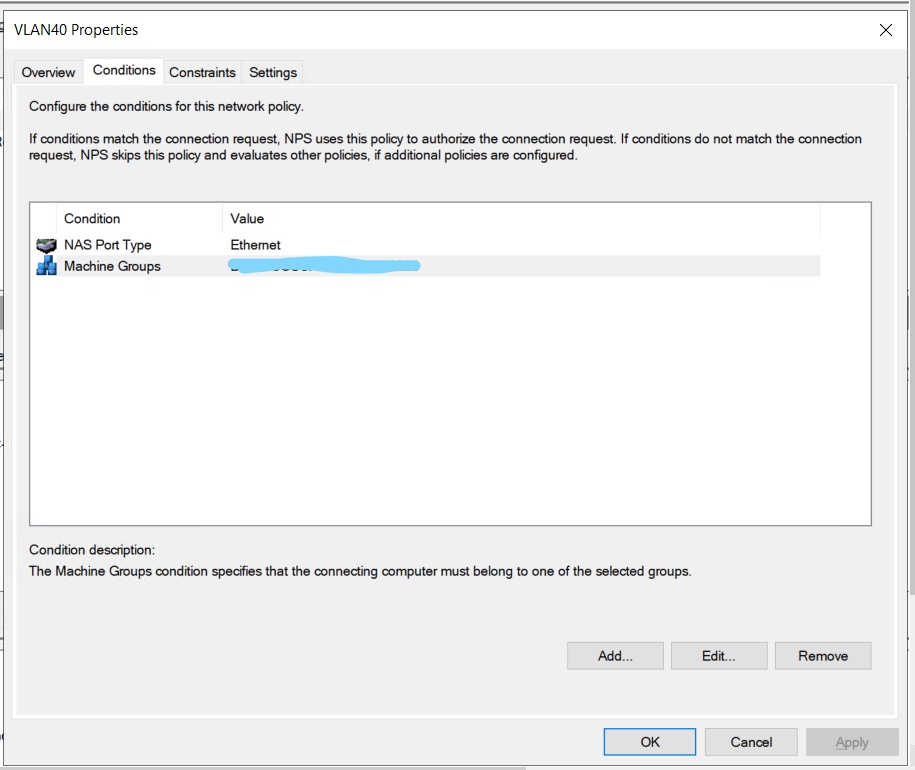Click Cancel to discard changes
This screenshot has height=770, width=915.
(x=751, y=742)
